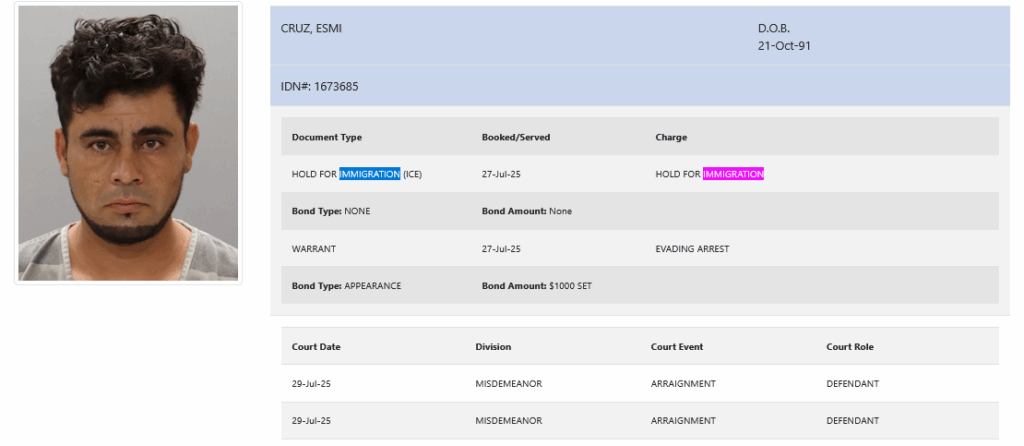The width and height of the screenshot is (1024, 446).
Task: Select the name text CRUZ, ESMI
Action: 311,28
